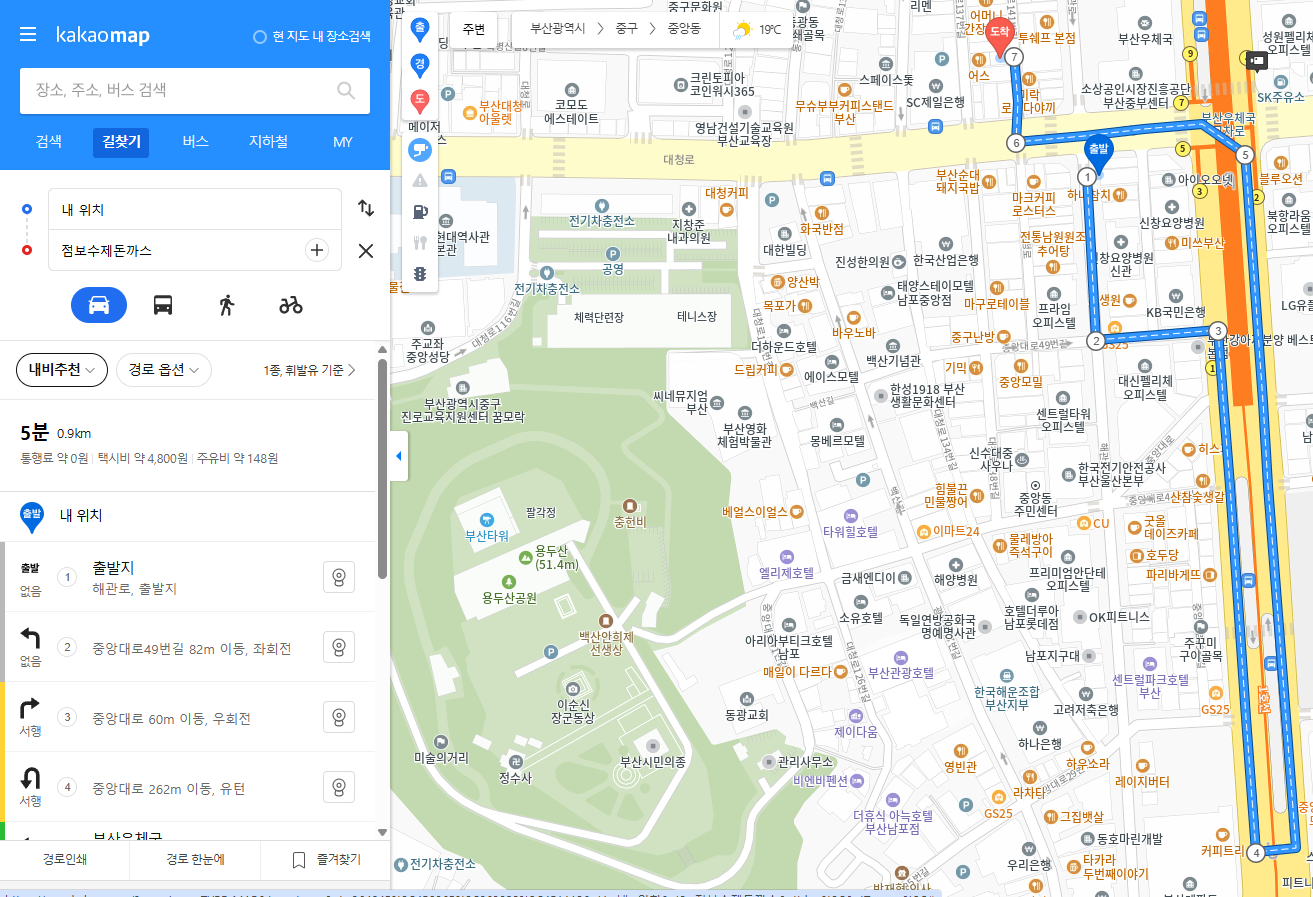Show location for step 2 중앙대로49번길
Screen dimensions: 1313x897
pos(339,647)
